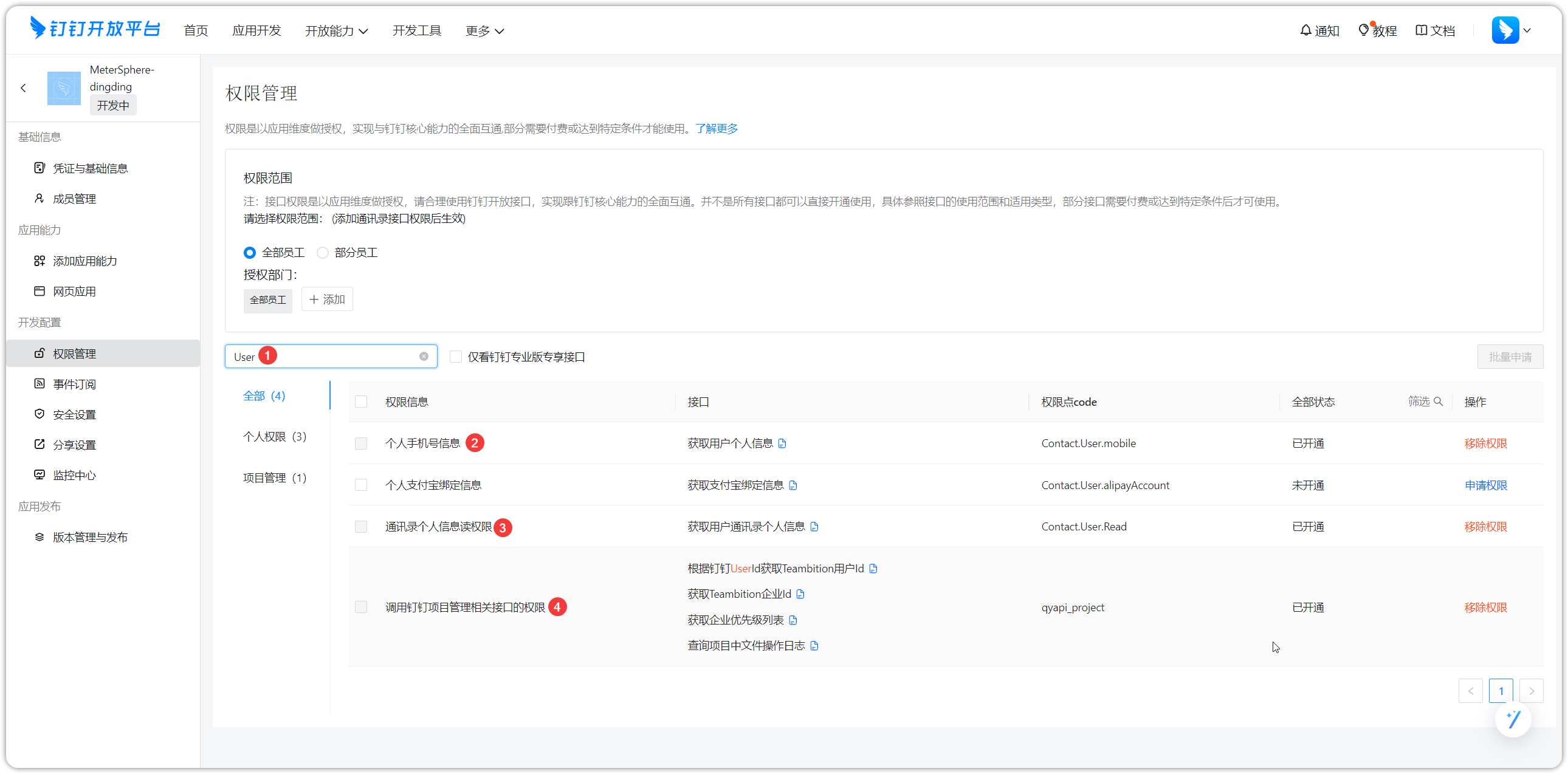Go to previous page arrow
The width and height of the screenshot is (1568, 774).
[x=1471, y=691]
